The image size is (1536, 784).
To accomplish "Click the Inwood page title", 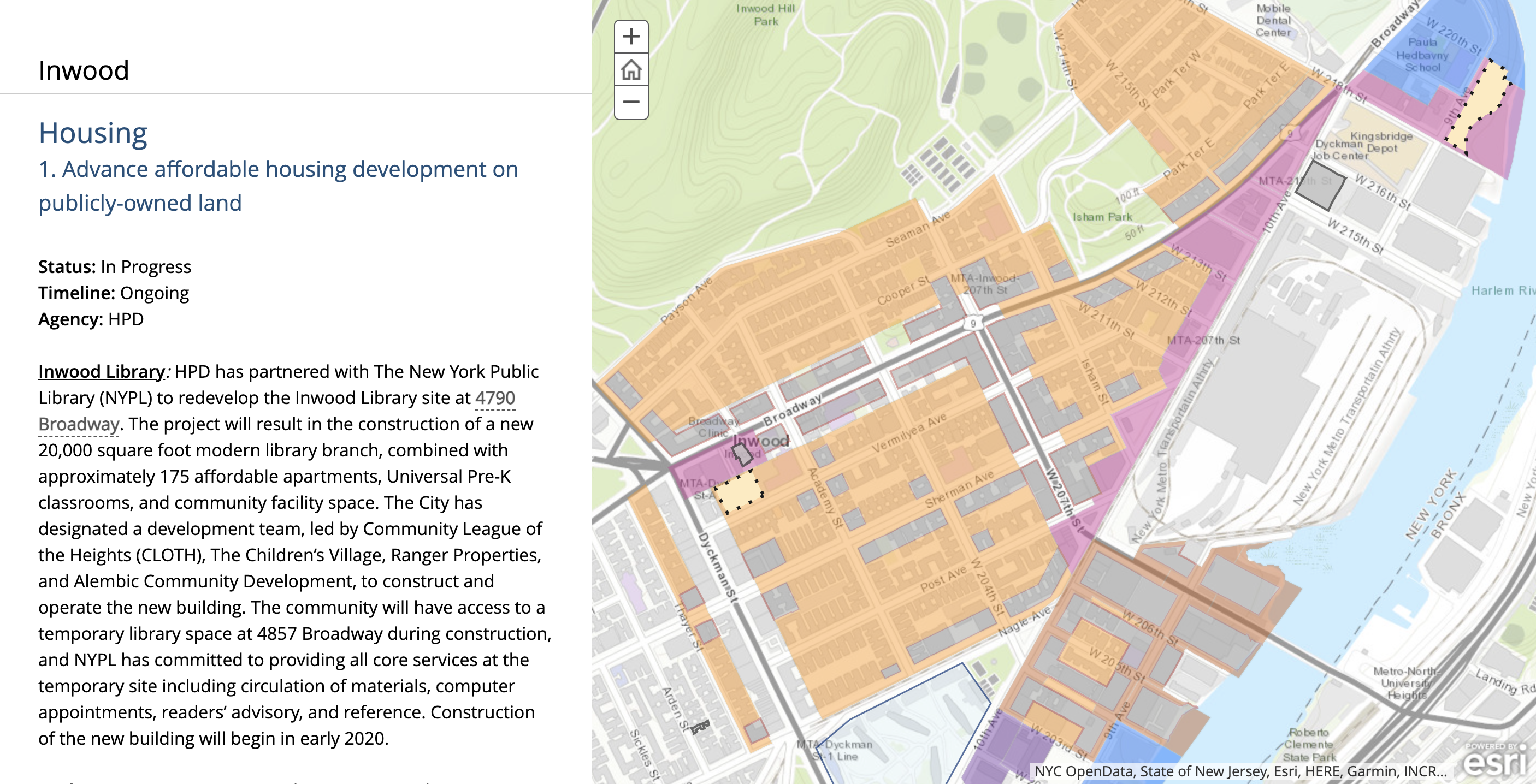I will tap(84, 70).
